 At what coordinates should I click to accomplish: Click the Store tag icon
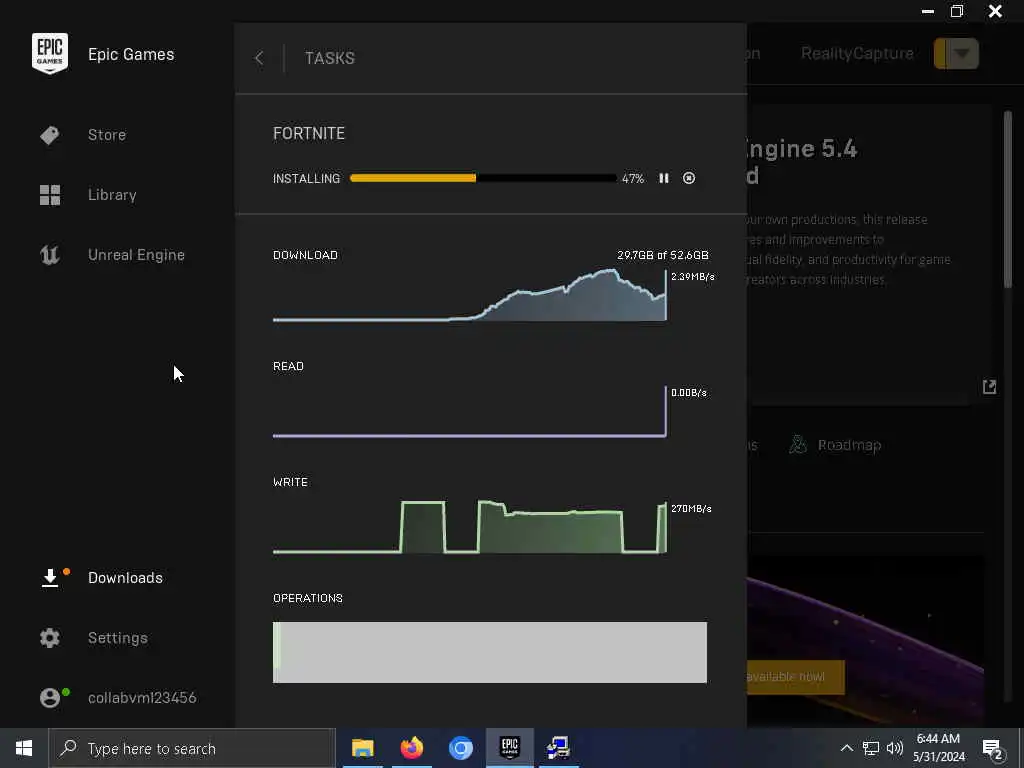coord(50,135)
